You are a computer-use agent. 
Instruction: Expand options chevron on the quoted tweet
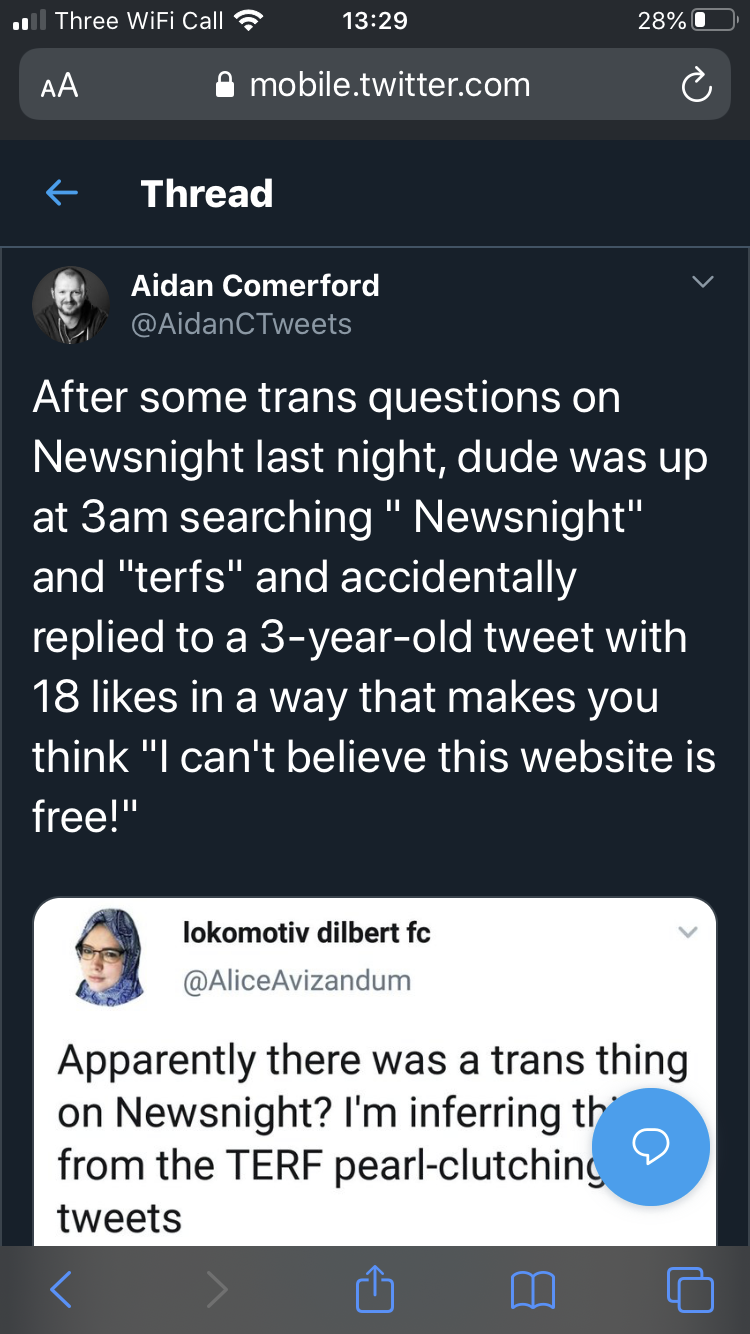[x=687, y=932]
